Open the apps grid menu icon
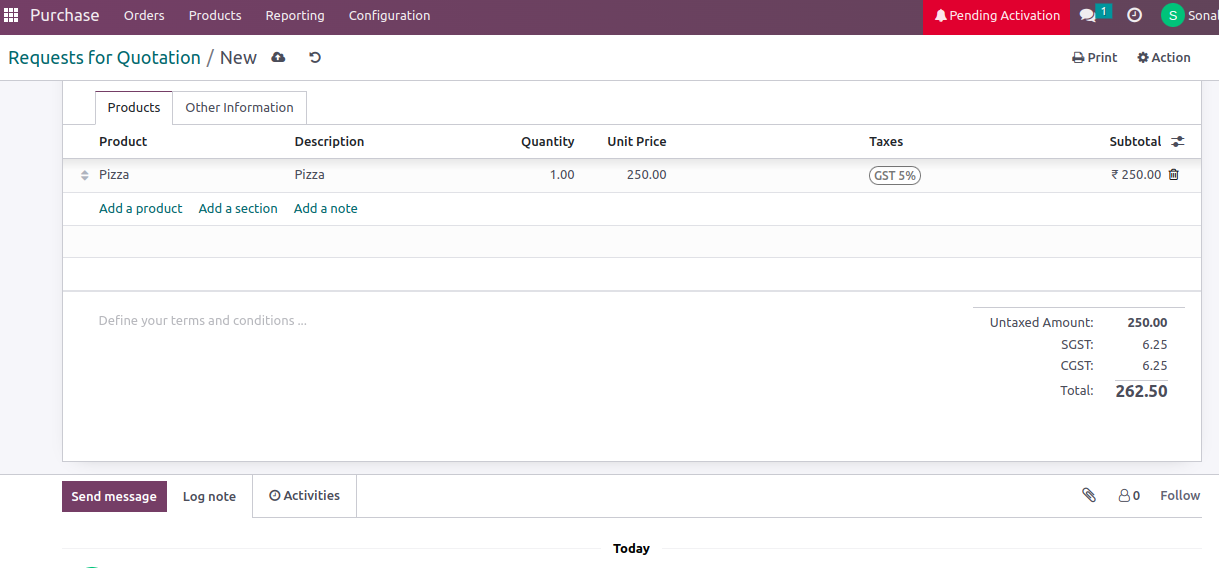The image size is (1219, 568). 11,16
